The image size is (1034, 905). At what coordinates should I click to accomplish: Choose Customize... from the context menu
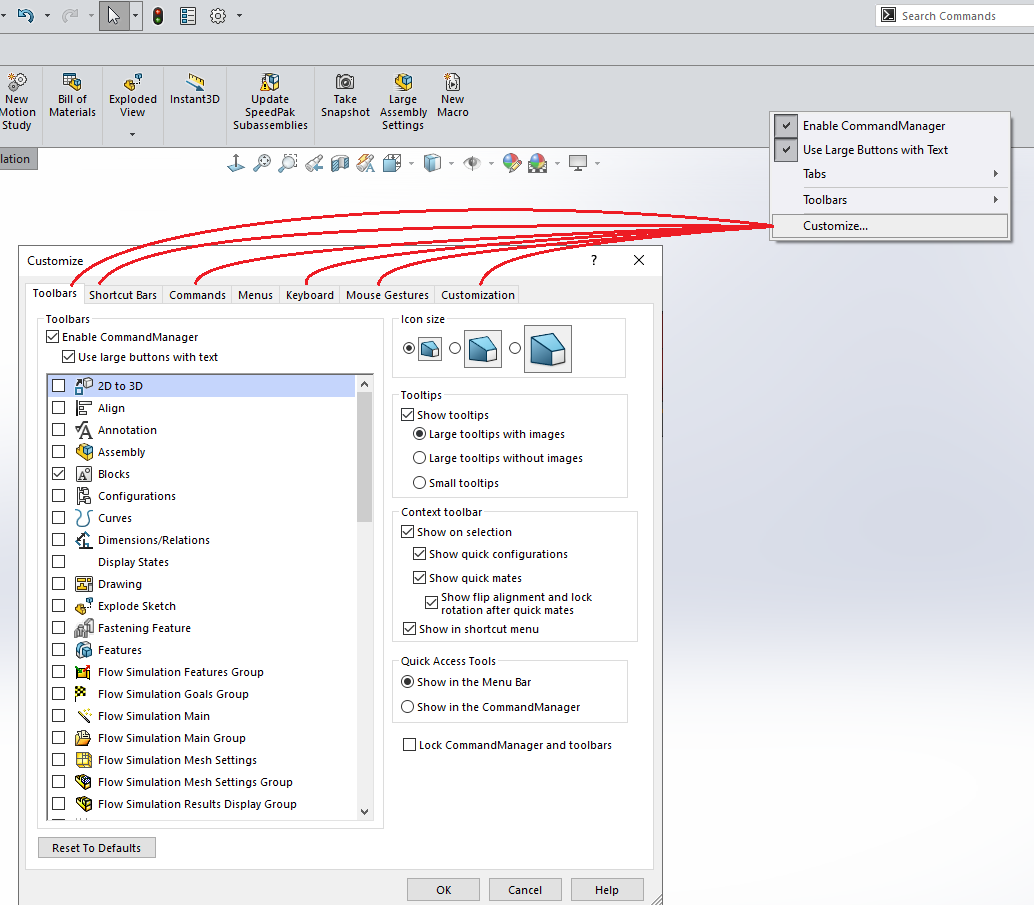pyautogui.click(x=836, y=226)
